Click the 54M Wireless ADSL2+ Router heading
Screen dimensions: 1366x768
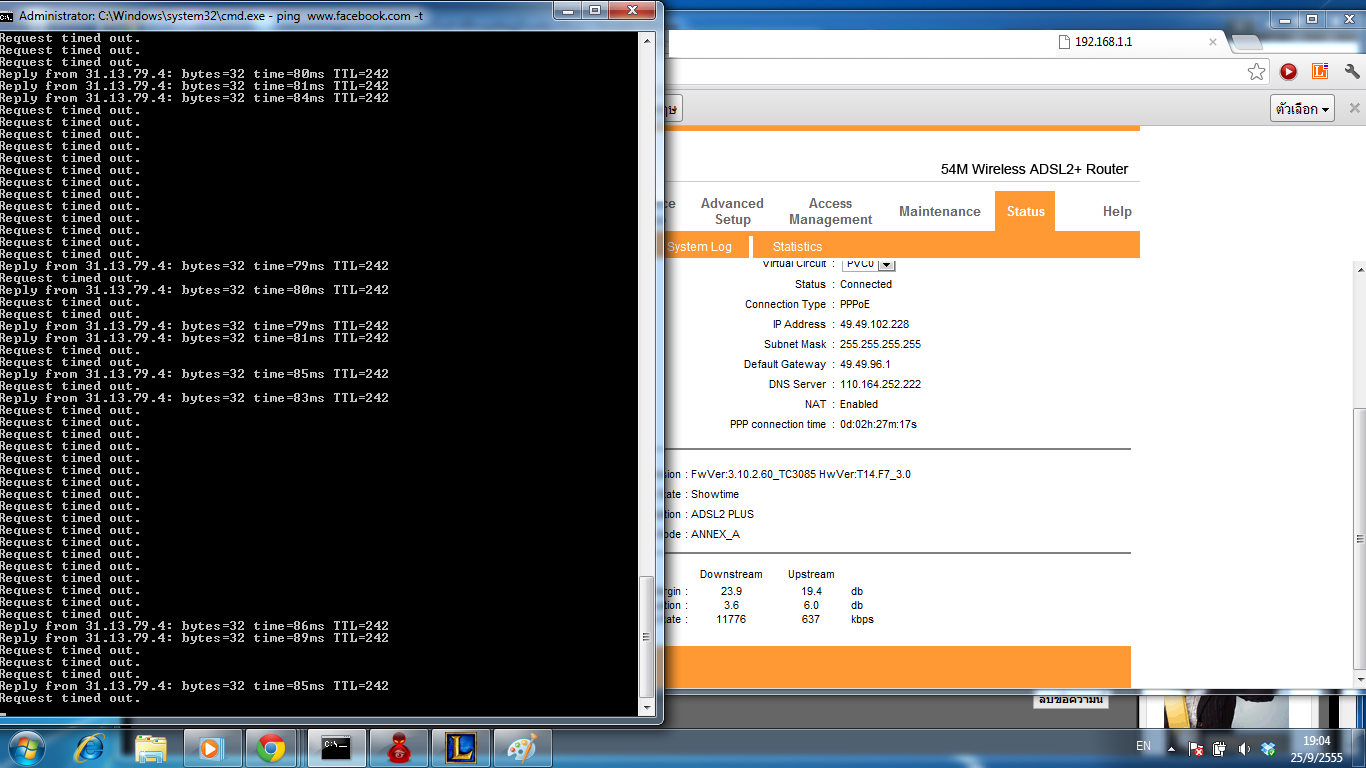point(1034,169)
